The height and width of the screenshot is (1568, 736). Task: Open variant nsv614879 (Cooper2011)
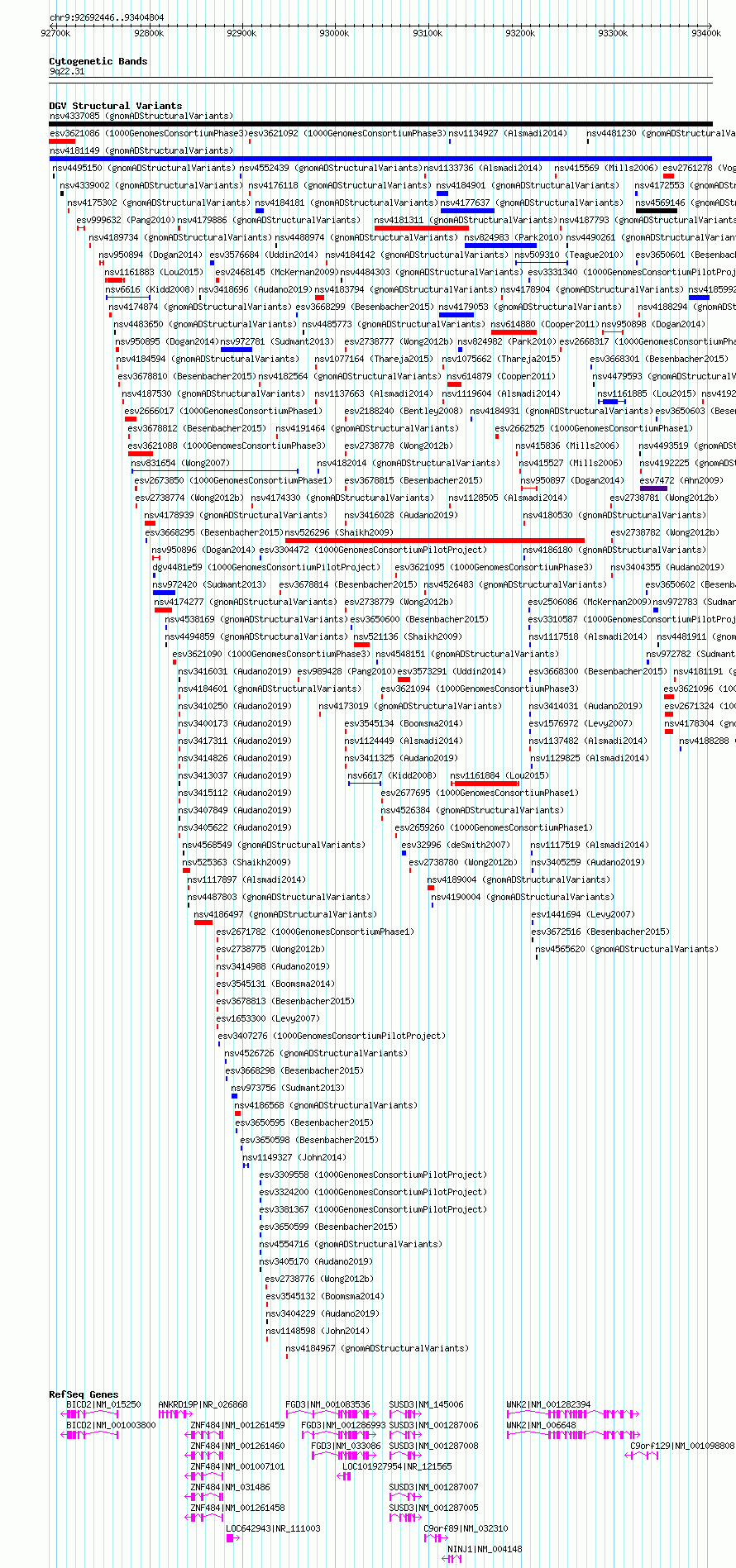pyautogui.click(x=501, y=376)
